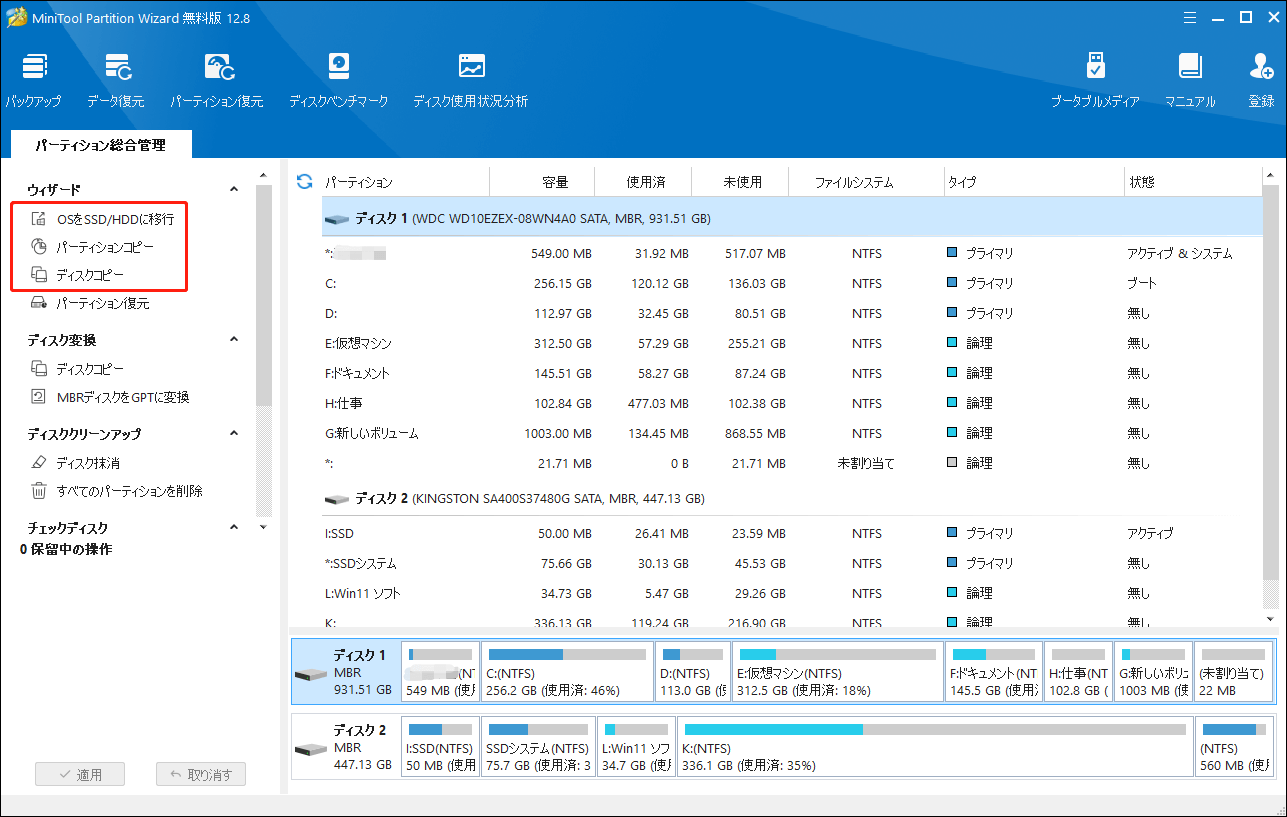The height and width of the screenshot is (817, 1287).
Task: Sort by 未使用 column header
Action: [x=742, y=182]
